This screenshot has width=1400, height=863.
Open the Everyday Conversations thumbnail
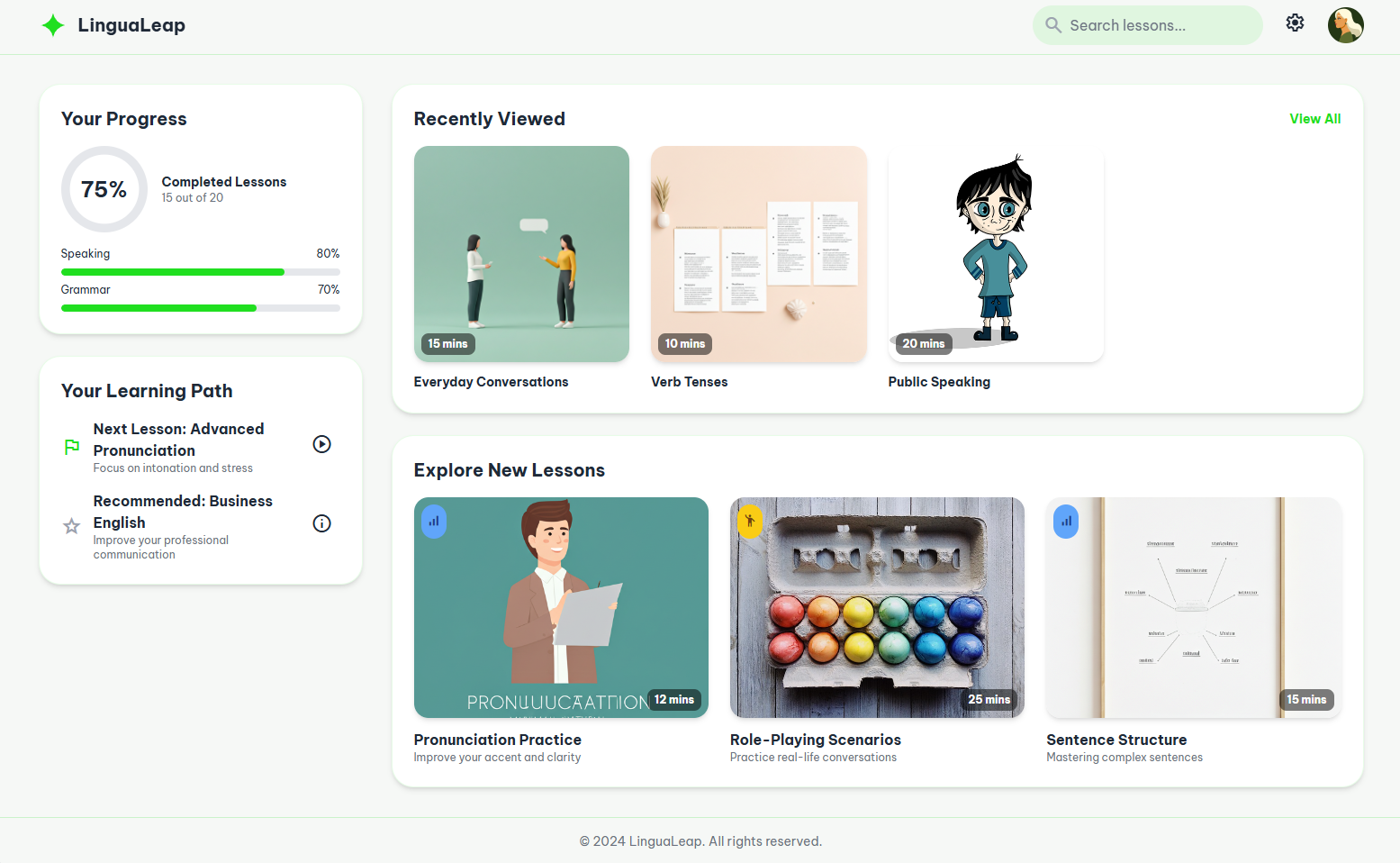[x=521, y=254]
